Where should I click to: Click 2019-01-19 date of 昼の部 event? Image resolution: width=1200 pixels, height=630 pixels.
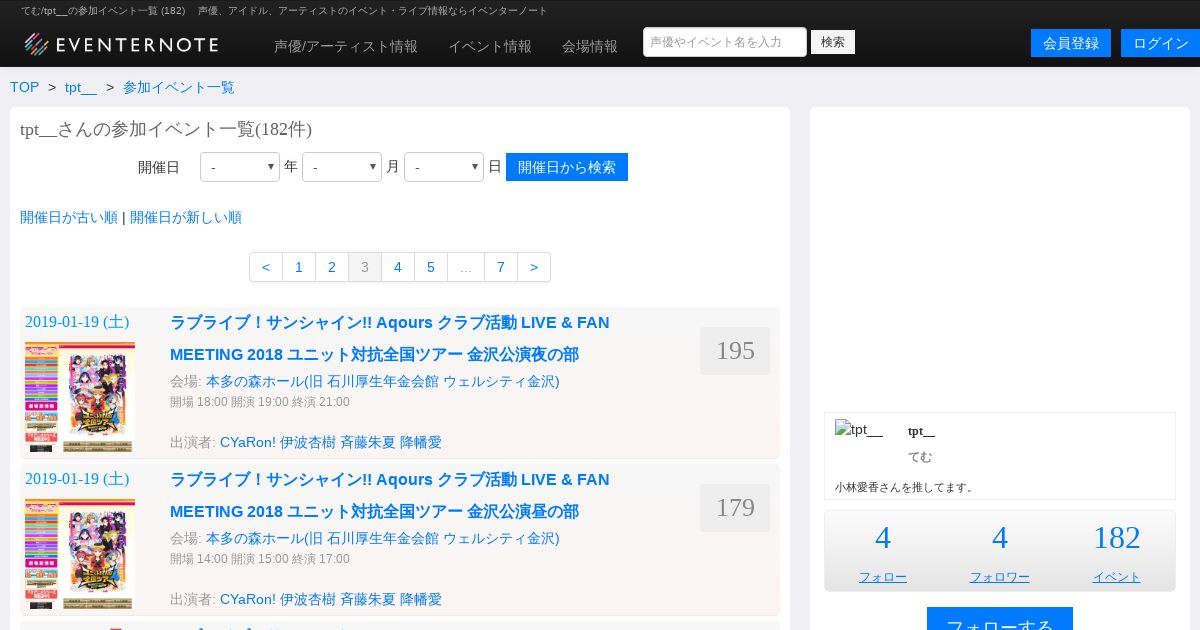pos(77,479)
